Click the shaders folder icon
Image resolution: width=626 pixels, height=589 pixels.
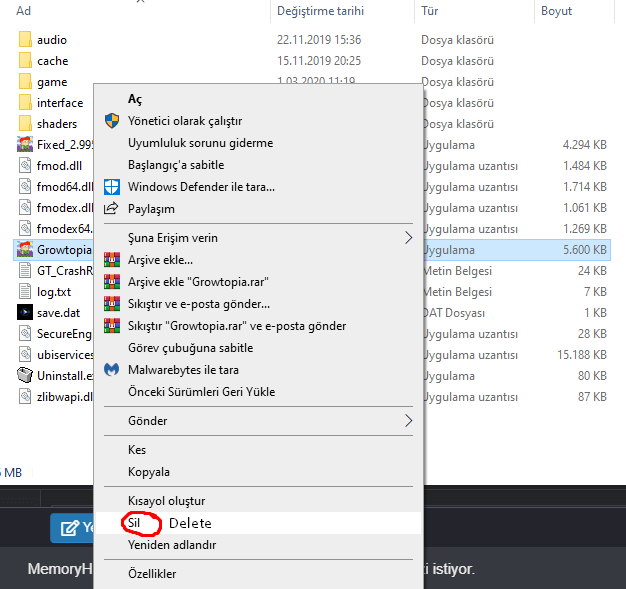[x=25, y=124]
